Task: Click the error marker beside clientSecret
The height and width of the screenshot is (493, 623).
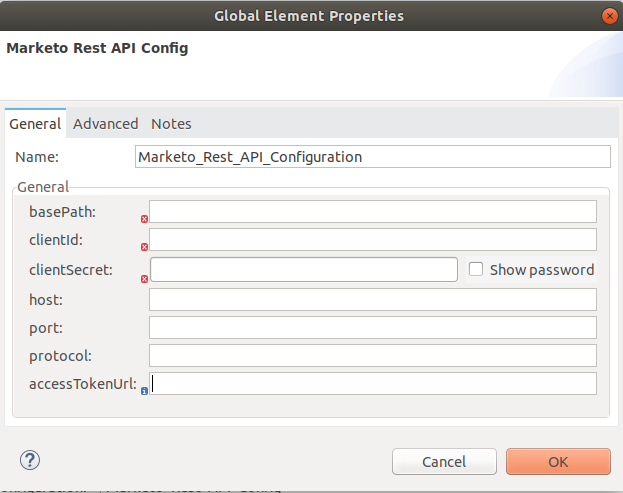Action: tap(144, 277)
